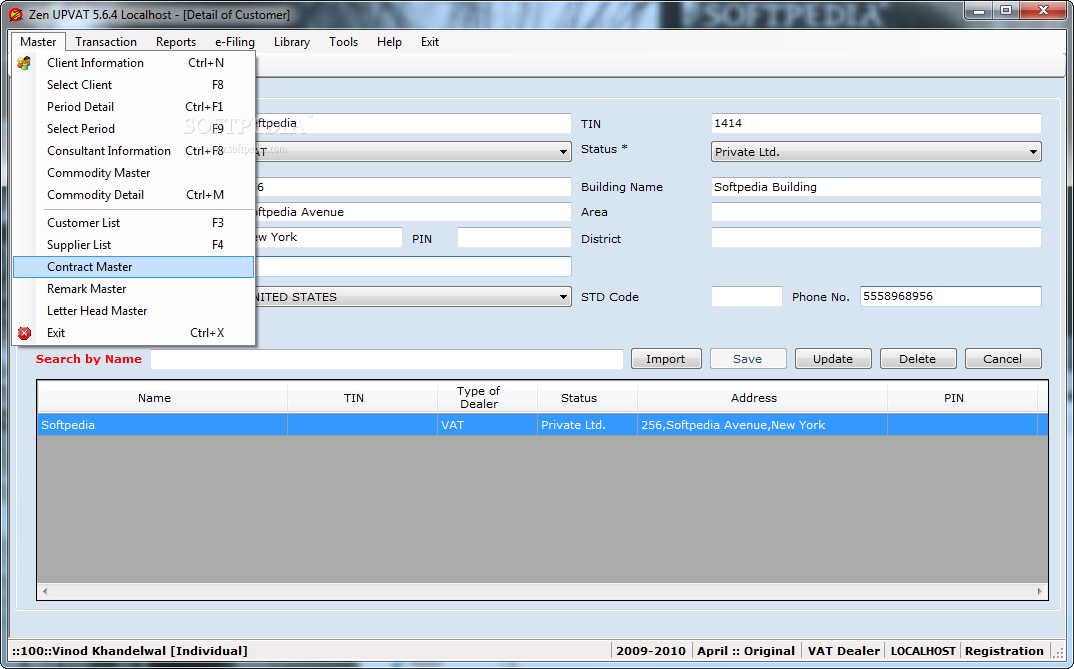
Task: Open the Master menu
Action: pos(38,42)
